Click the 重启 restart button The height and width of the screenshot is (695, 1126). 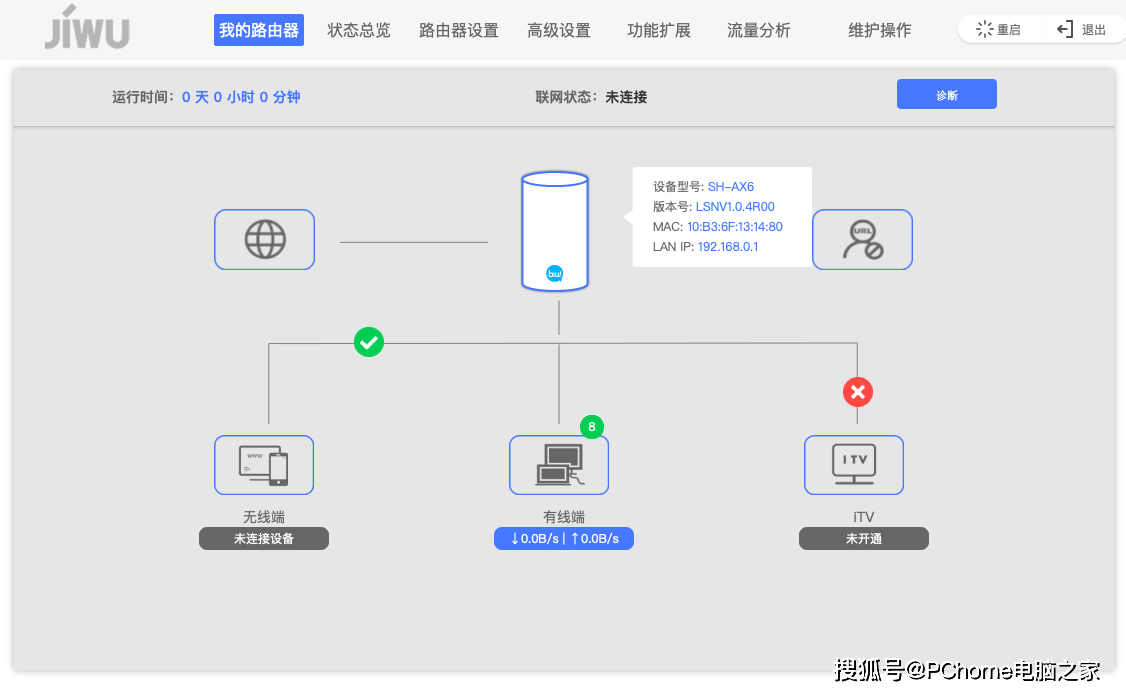click(x=999, y=30)
